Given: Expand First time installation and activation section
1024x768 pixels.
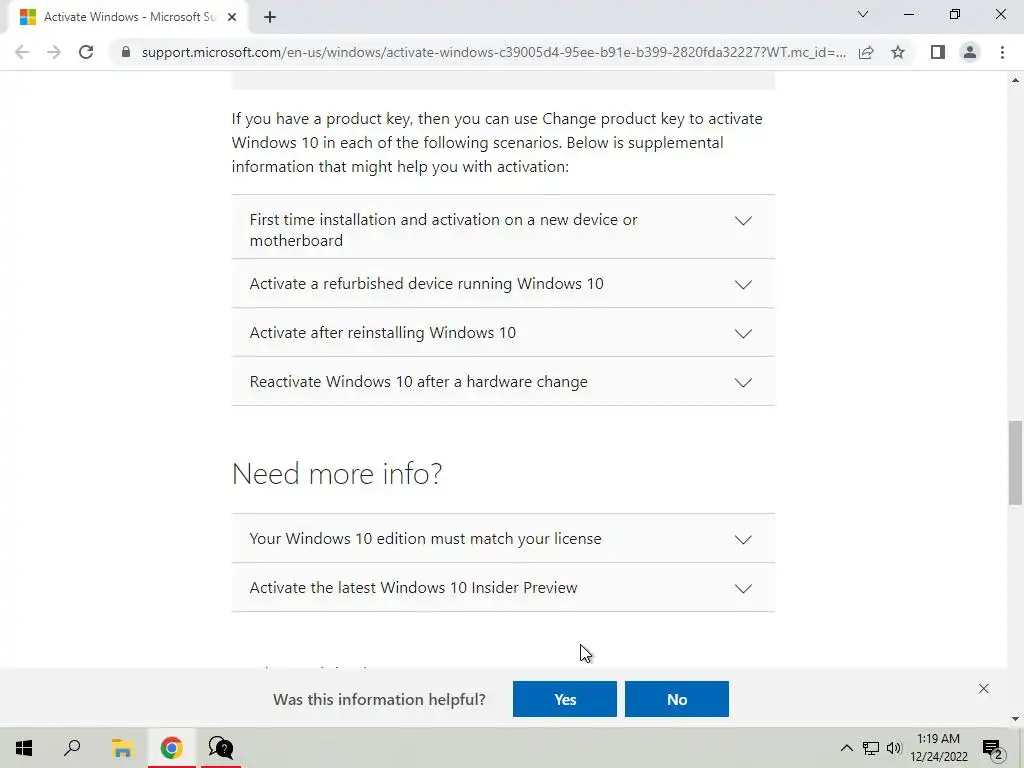Looking at the screenshot, I should (503, 227).
